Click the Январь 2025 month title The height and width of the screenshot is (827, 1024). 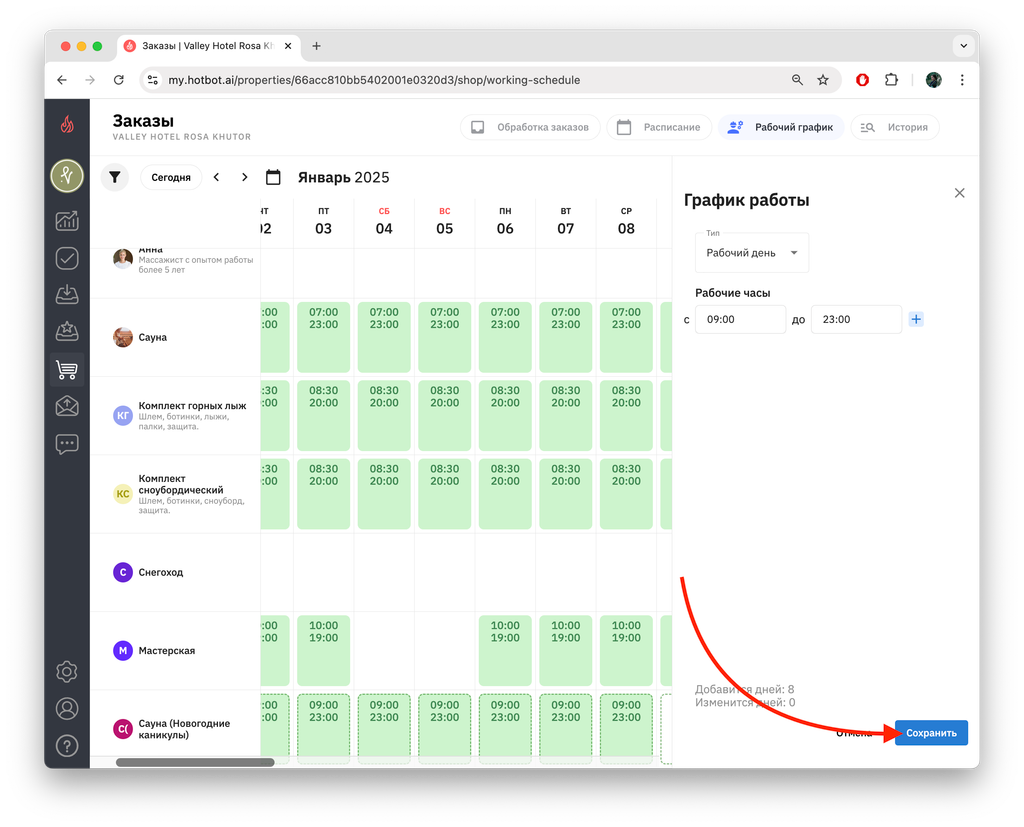point(344,177)
